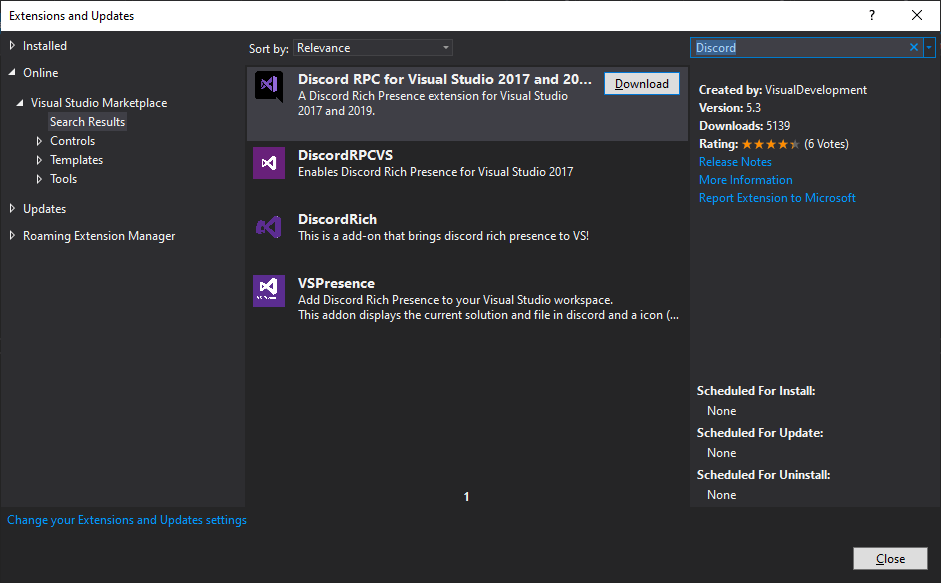Expand the Tools node
The width and height of the screenshot is (941, 583).
click(x=39, y=179)
